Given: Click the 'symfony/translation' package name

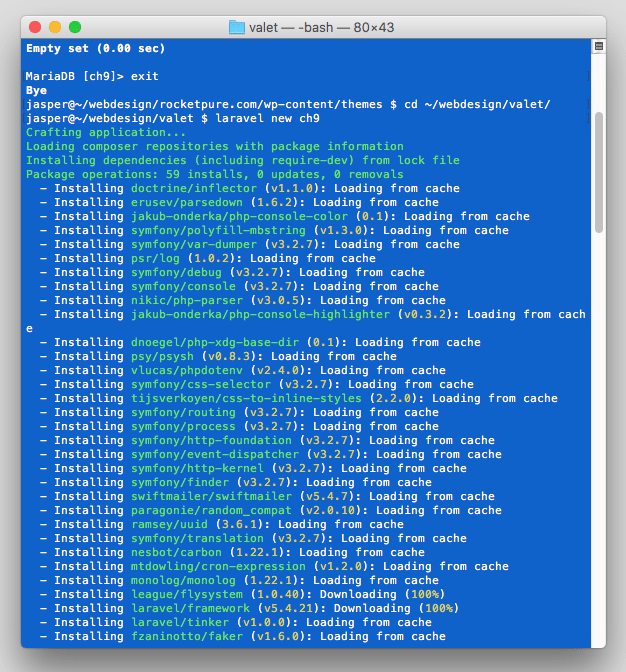Looking at the screenshot, I should click(x=197, y=538).
